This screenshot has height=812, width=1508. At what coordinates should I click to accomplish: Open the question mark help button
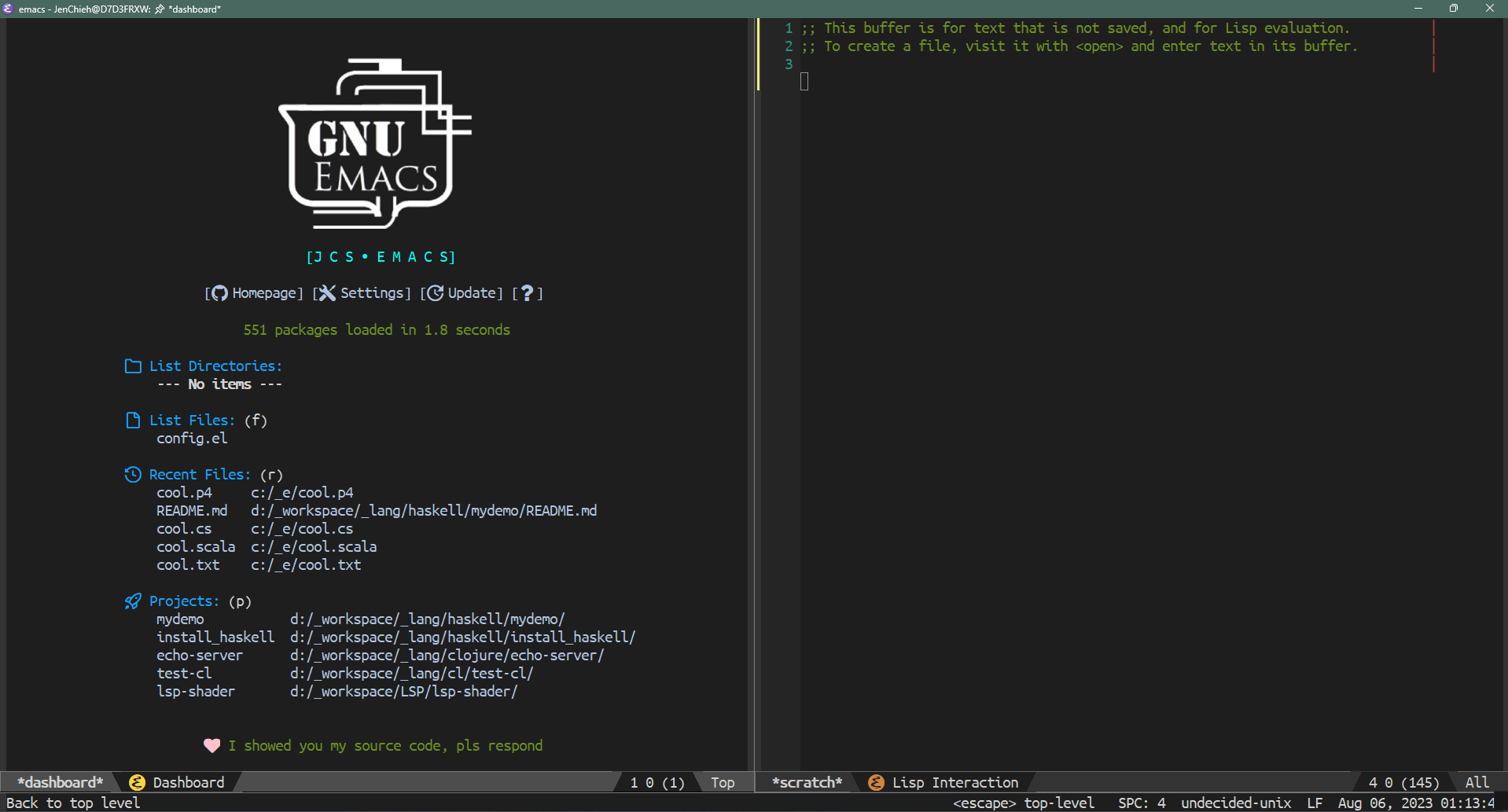click(x=528, y=293)
